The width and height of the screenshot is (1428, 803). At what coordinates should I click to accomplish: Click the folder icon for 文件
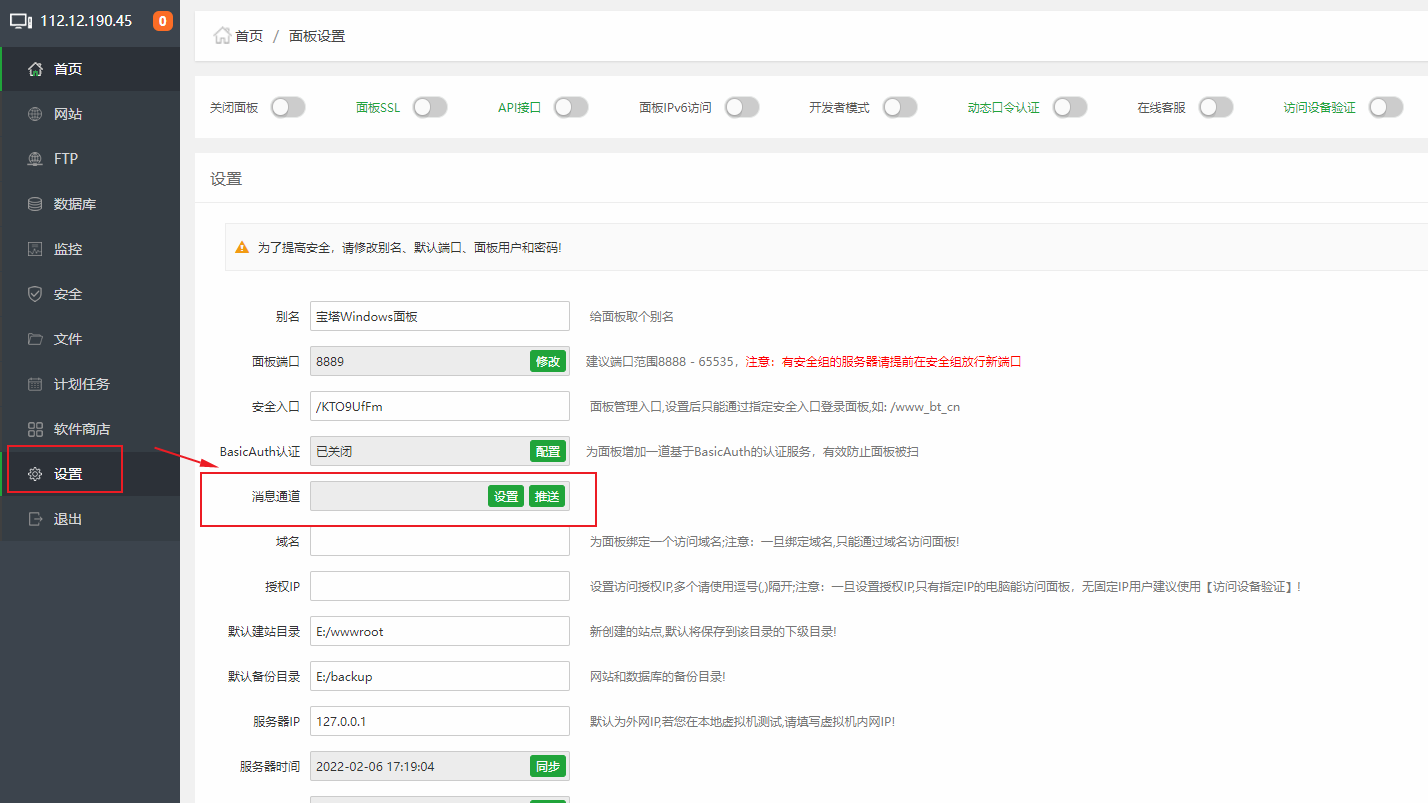35,339
